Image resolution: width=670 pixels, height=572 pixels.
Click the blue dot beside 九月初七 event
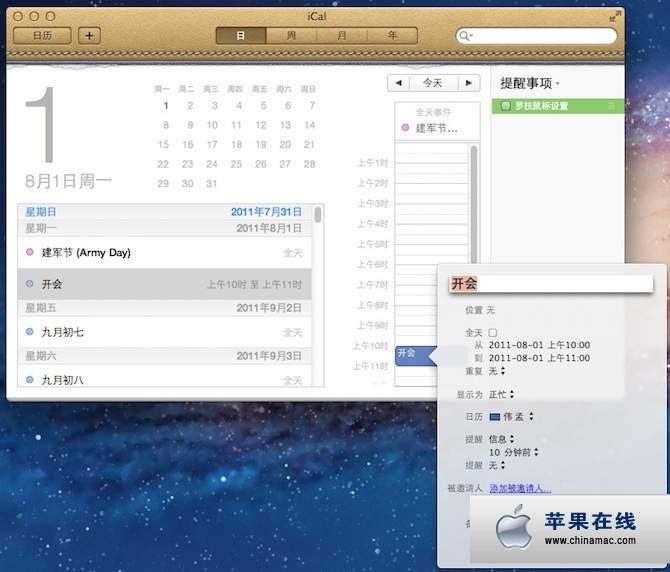[x=30, y=331]
